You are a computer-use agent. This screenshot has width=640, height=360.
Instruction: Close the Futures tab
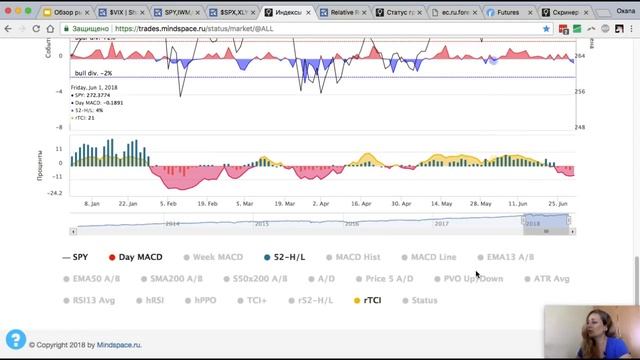click(530, 13)
